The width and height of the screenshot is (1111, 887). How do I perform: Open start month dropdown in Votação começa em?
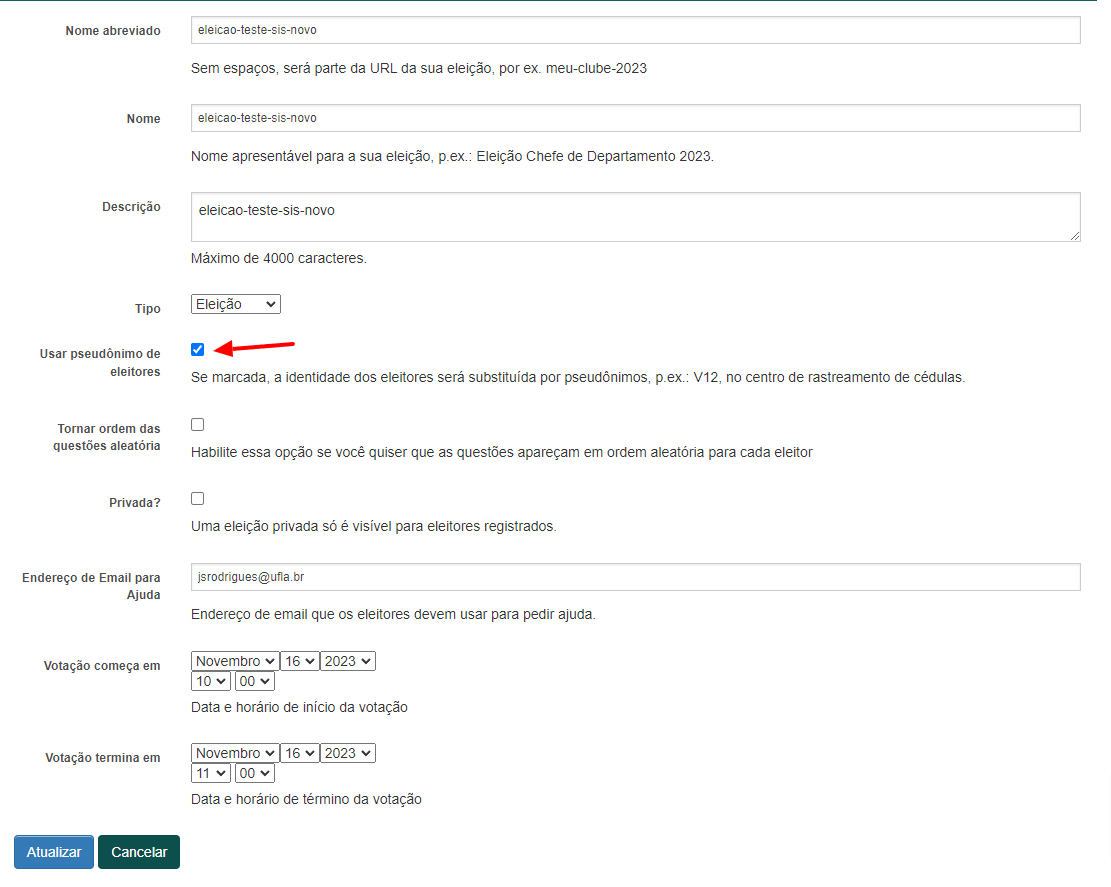pos(234,661)
